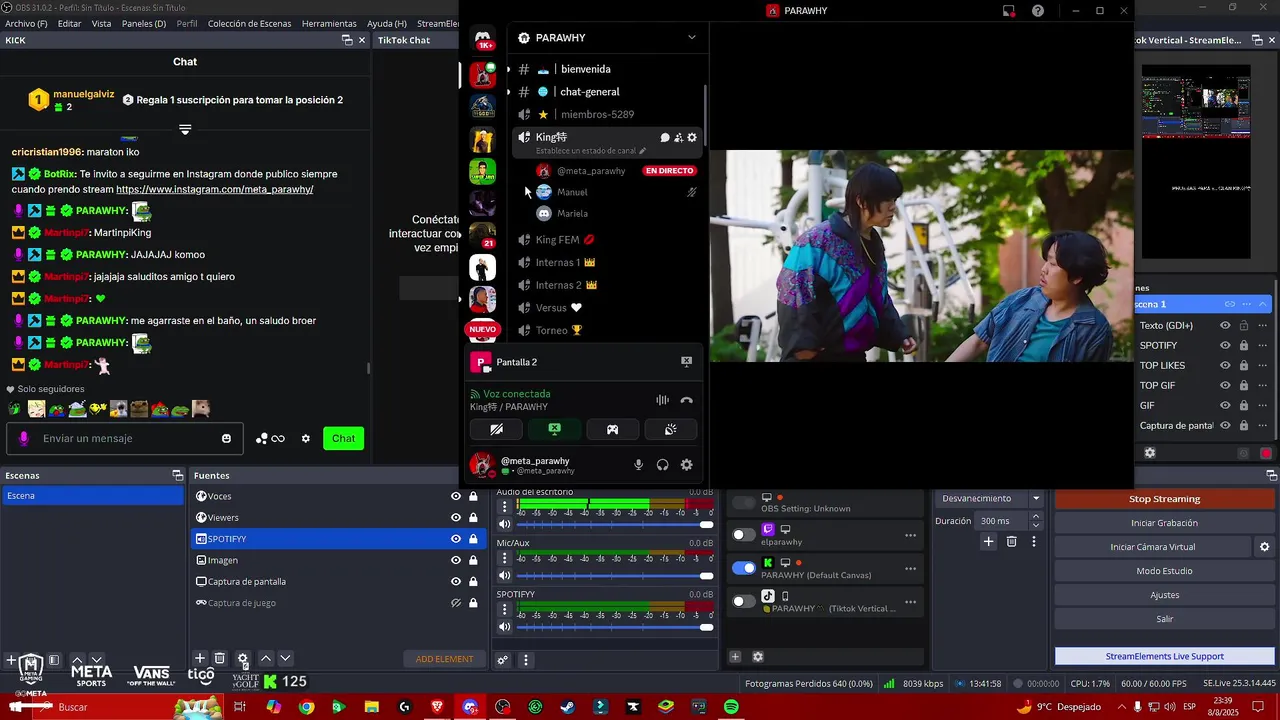Mute the Discord microphone

click(638, 465)
